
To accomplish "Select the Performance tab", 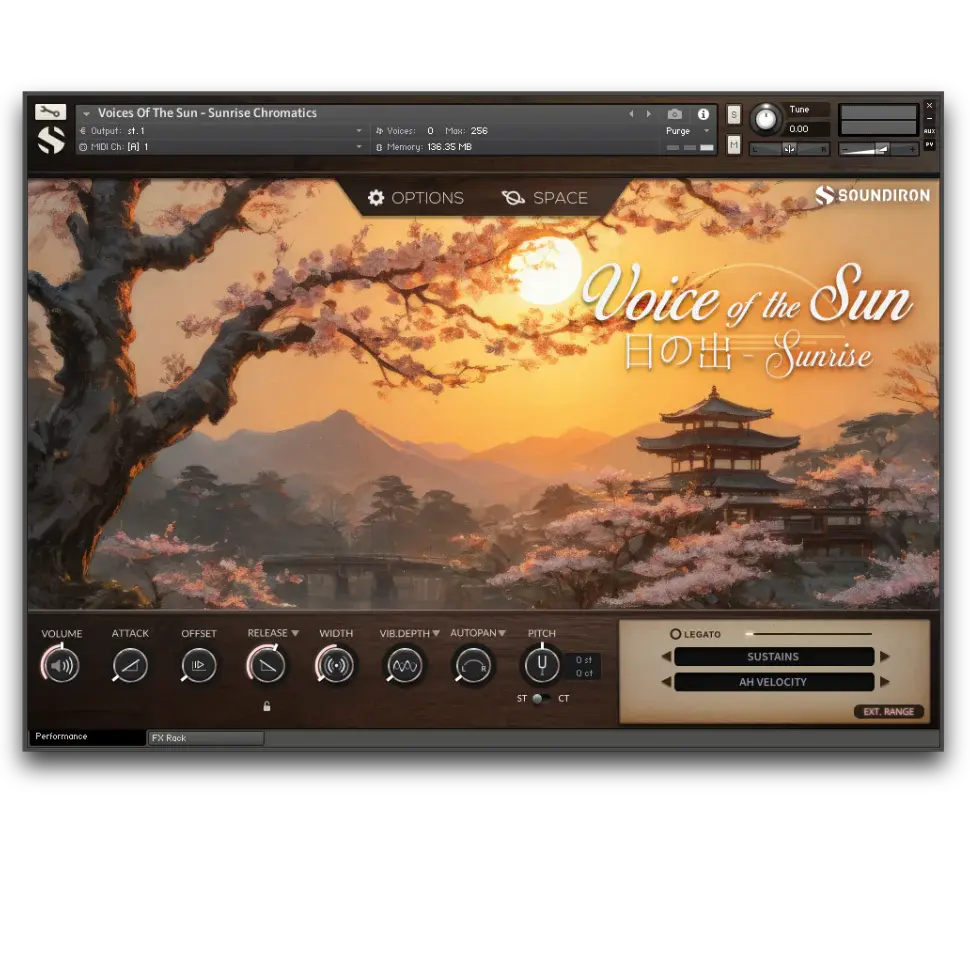I will 87,736.
